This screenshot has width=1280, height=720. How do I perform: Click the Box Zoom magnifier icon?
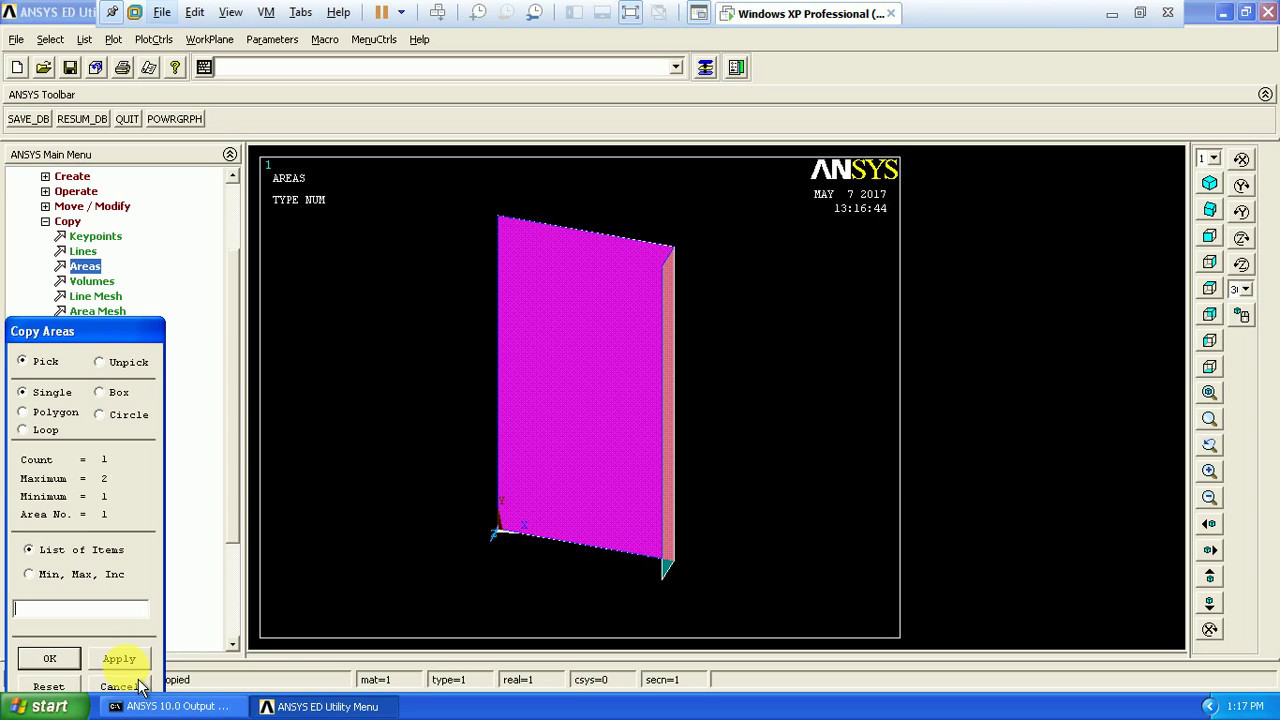1210,418
